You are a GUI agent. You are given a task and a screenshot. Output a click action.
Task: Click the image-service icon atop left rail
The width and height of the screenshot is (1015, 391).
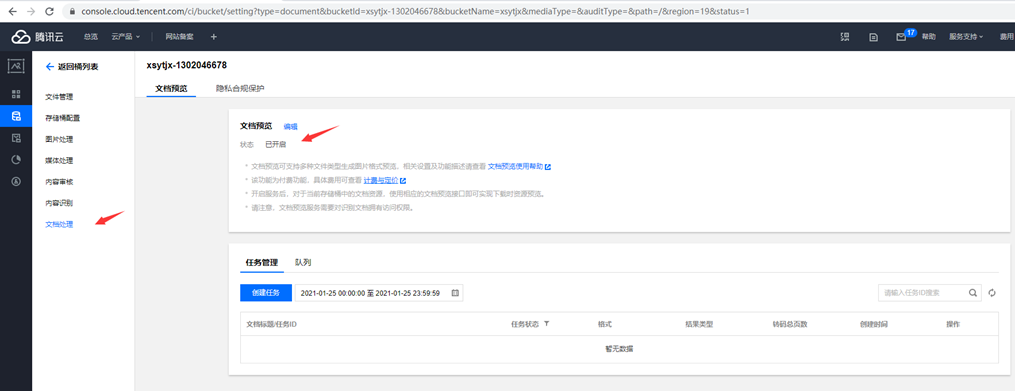pyautogui.click(x=16, y=65)
